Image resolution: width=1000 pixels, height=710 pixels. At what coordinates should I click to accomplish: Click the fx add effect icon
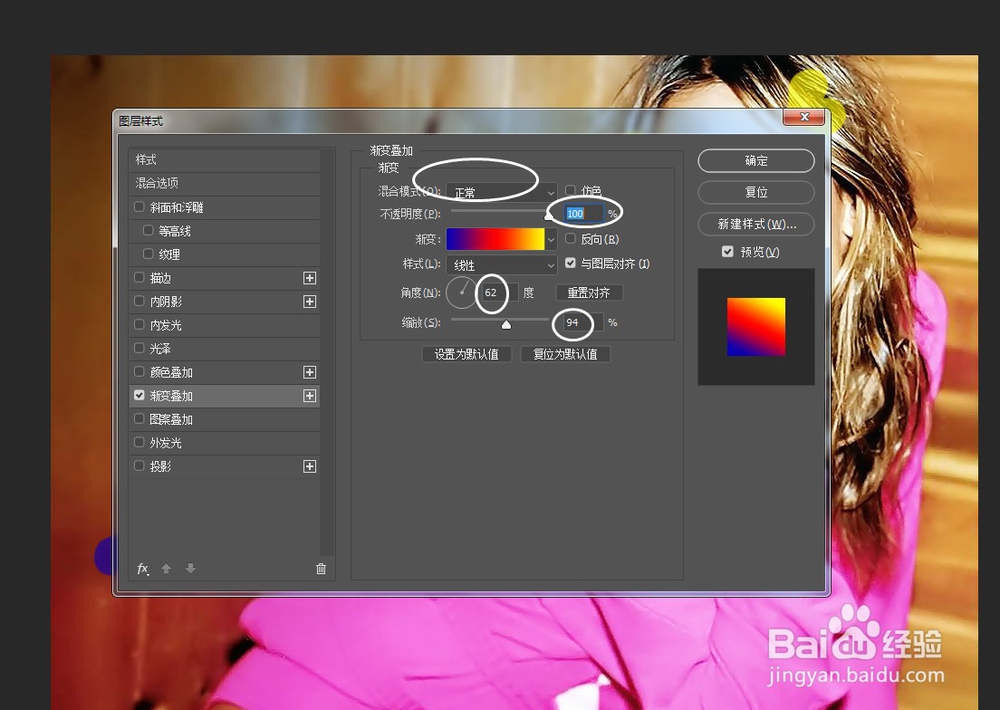(x=143, y=568)
